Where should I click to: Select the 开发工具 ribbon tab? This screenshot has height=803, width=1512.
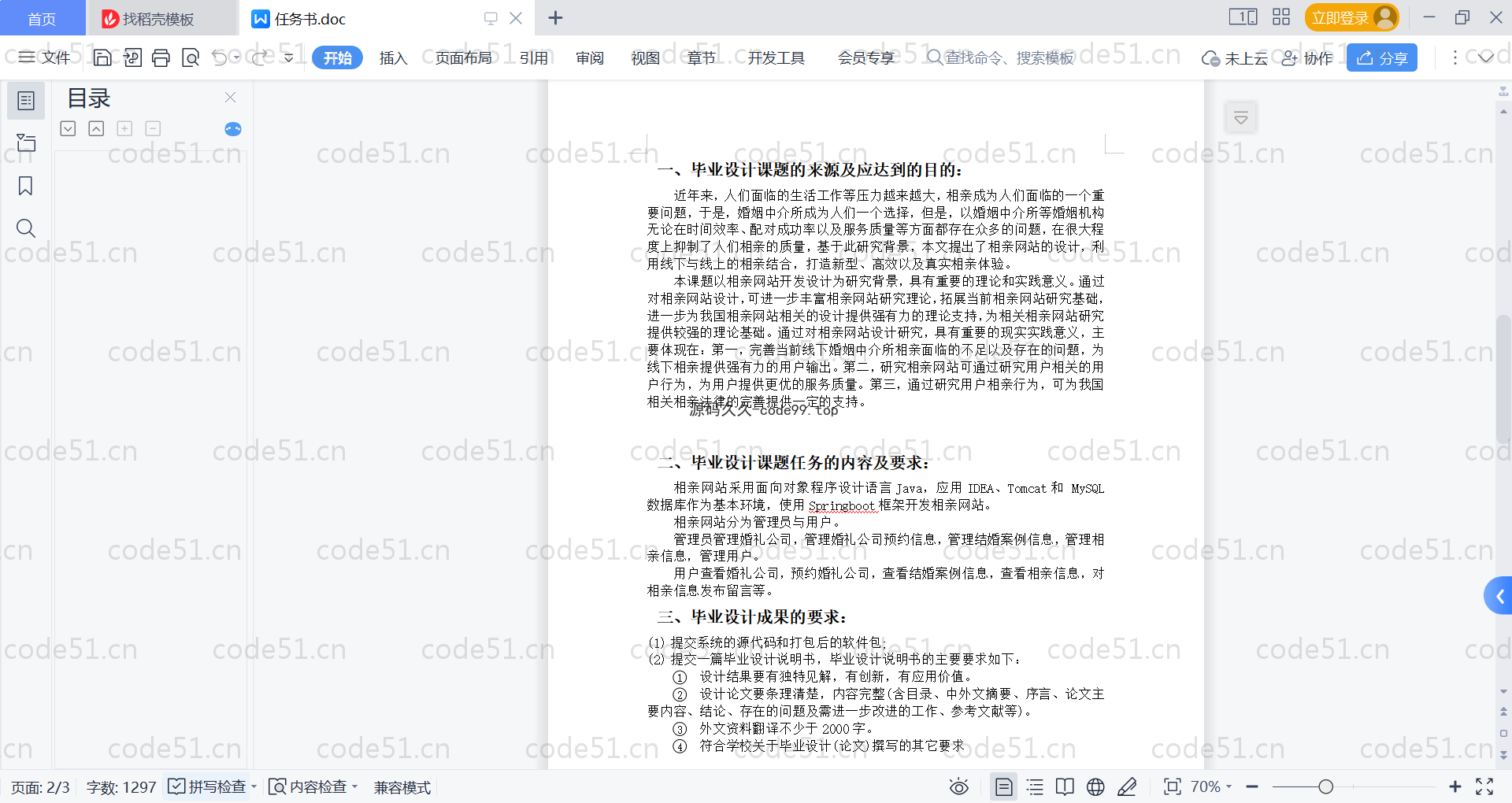776,57
